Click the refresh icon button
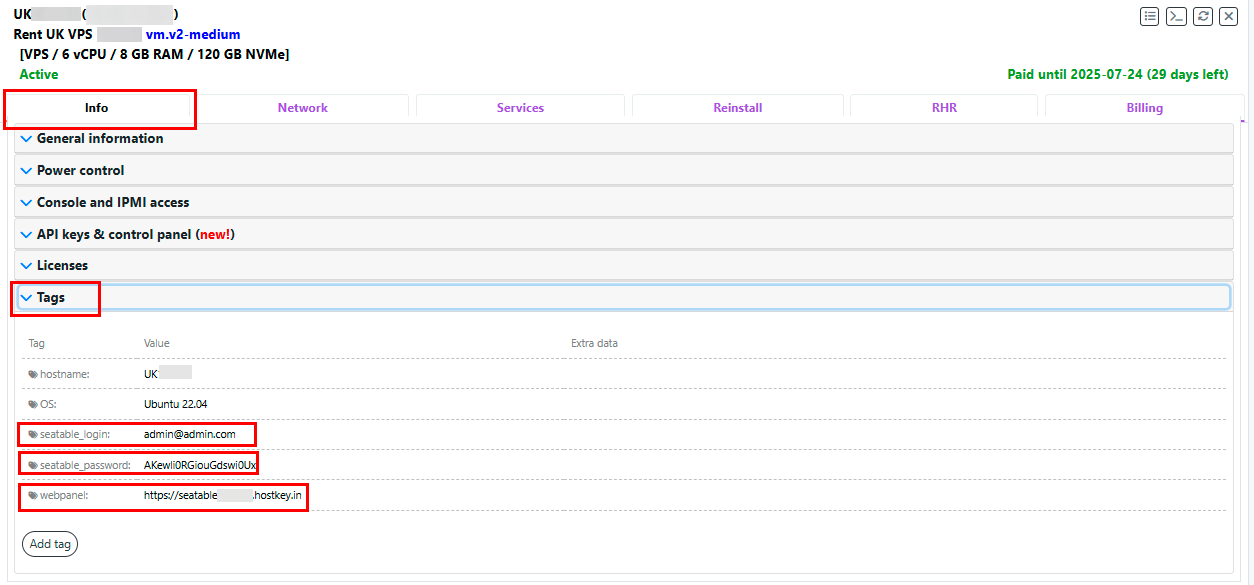Screen dimensions: 1254x585 click(x=1203, y=16)
